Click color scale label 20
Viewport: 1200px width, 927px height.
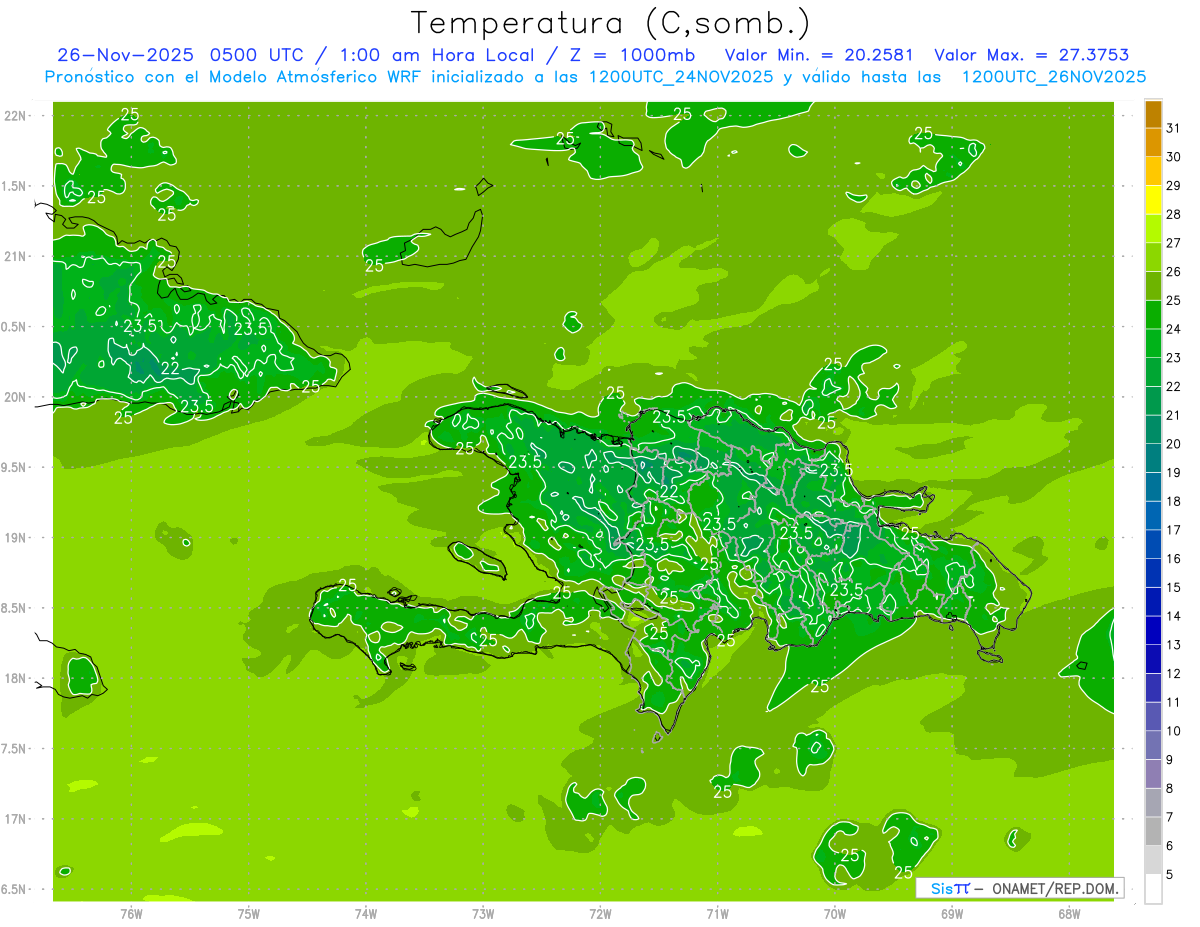pyautogui.click(x=1174, y=444)
